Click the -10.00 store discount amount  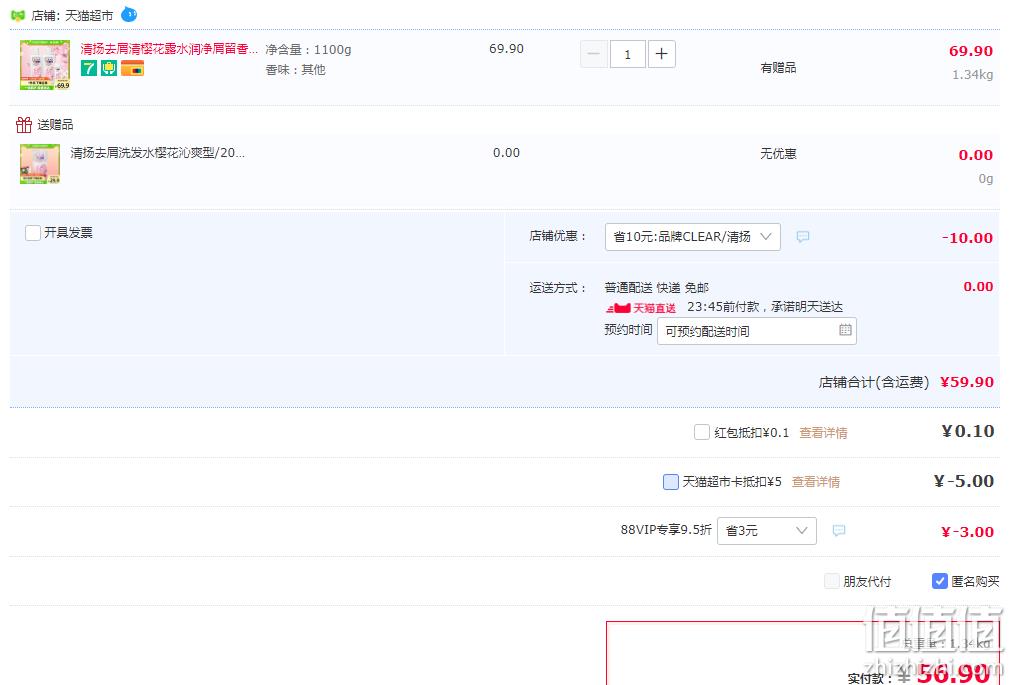[967, 238]
